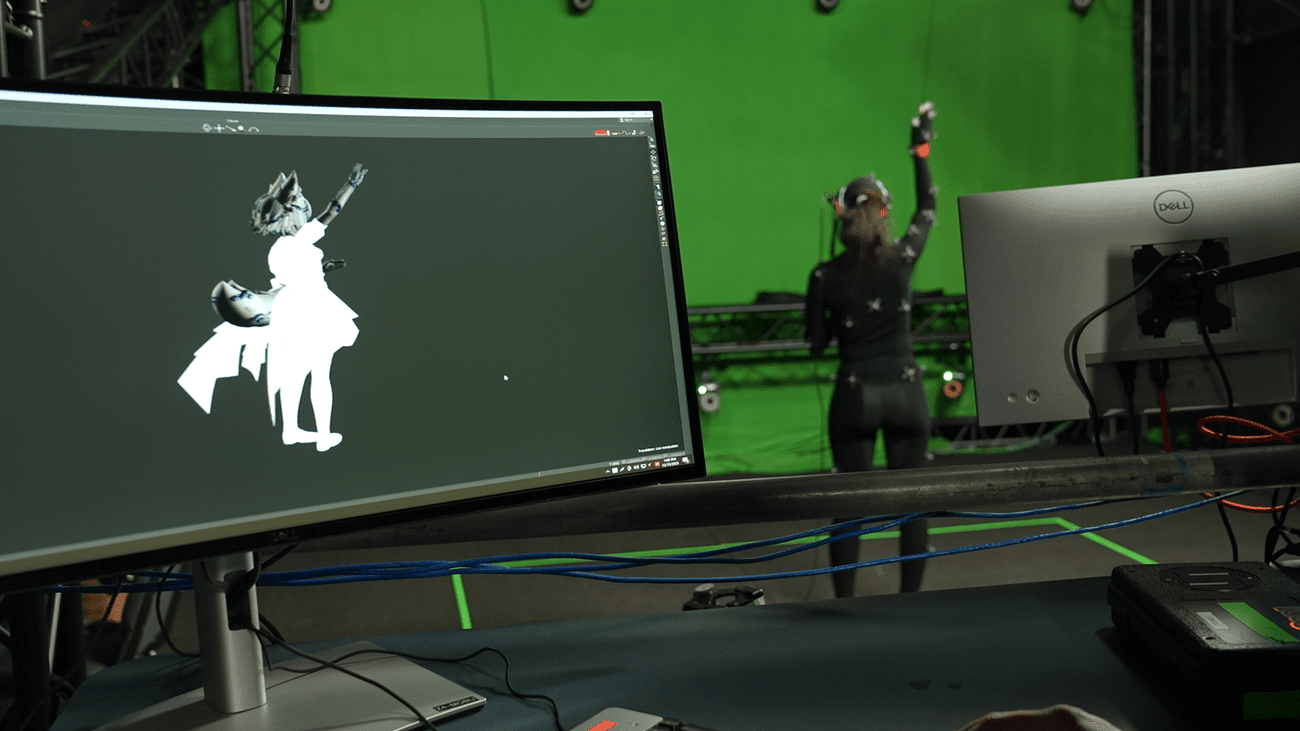Open the volume slider via the taskbar speaker control

pos(649,465)
